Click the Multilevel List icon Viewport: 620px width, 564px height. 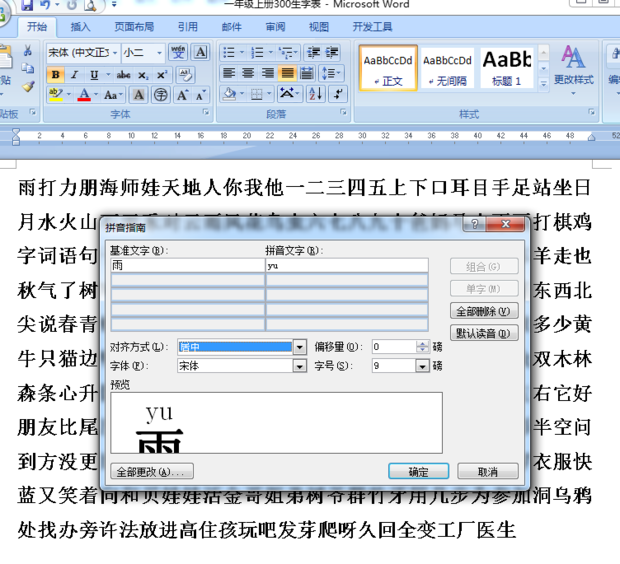(285, 52)
